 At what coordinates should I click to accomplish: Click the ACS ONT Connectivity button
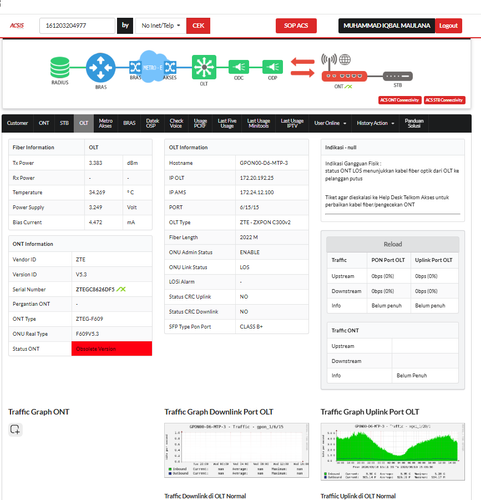tap(400, 100)
